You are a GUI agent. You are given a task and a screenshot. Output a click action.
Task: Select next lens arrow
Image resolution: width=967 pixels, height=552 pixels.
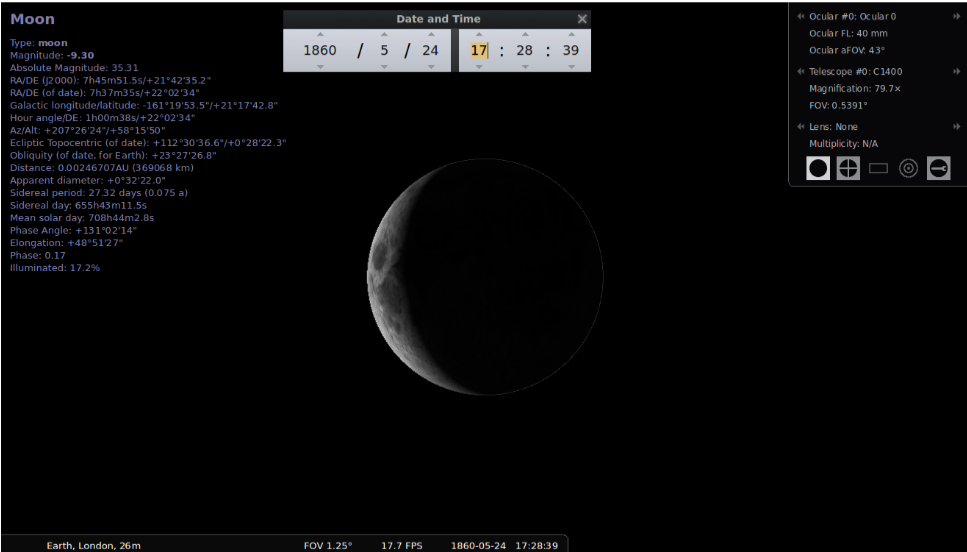[x=957, y=127]
